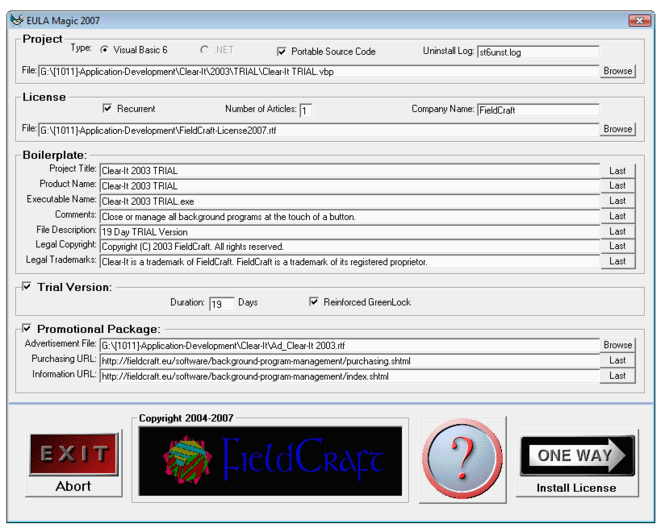Click the Project Title field
The width and height of the screenshot is (665, 532).
pyautogui.click(x=349, y=171)
